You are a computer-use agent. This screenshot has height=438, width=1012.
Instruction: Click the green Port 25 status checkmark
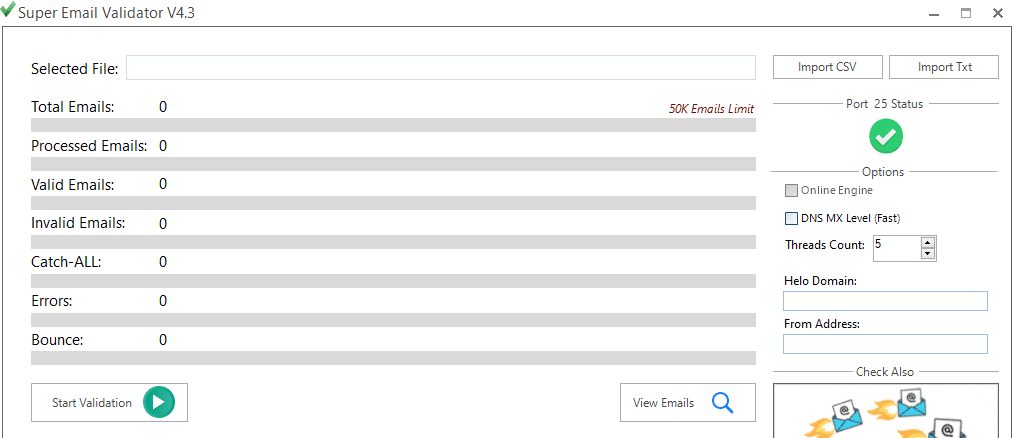pos(885,135)
